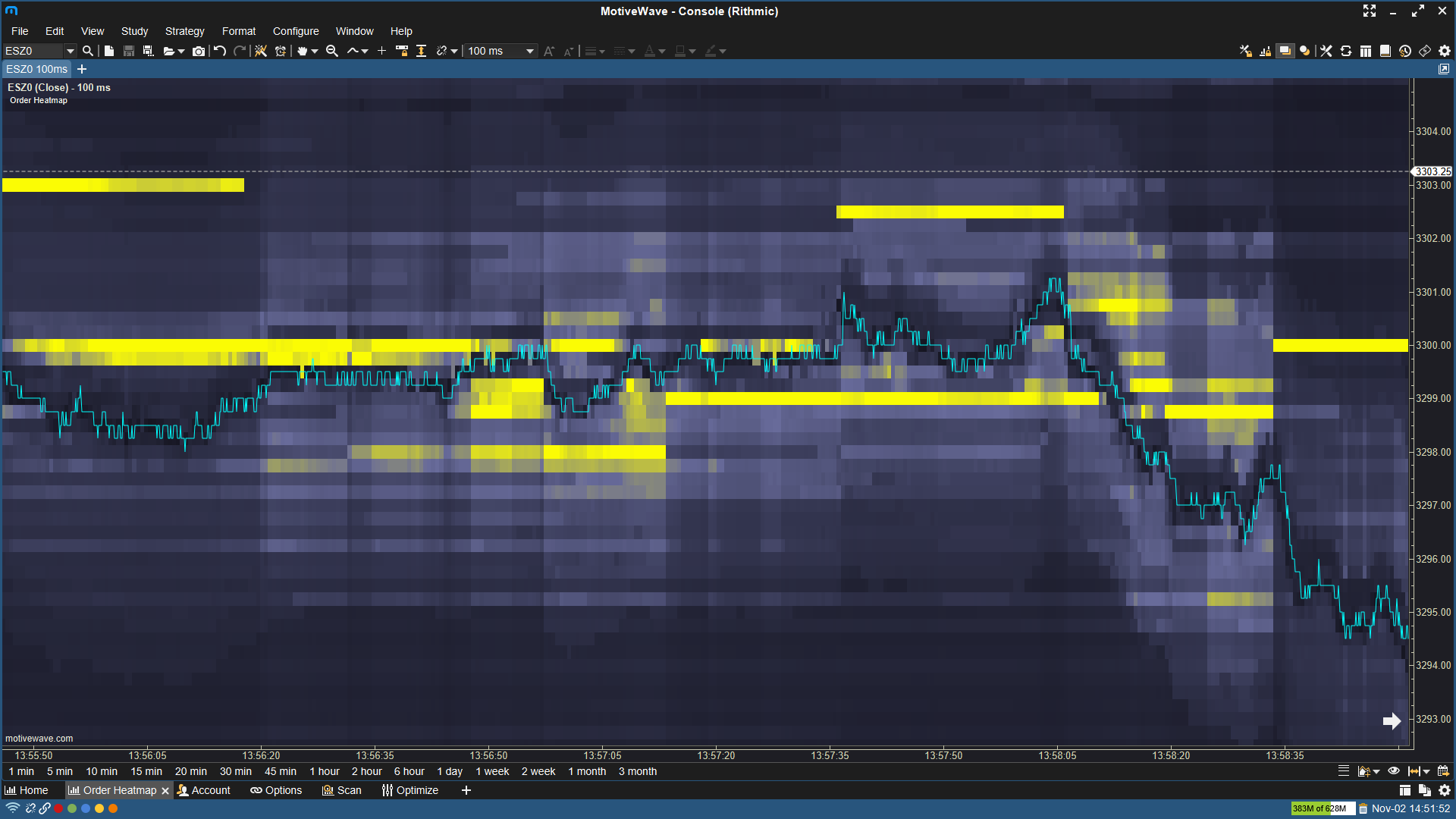Open the Strategy menu
Viewport: 1456px width, 819px height.
[x=184, y=31]
